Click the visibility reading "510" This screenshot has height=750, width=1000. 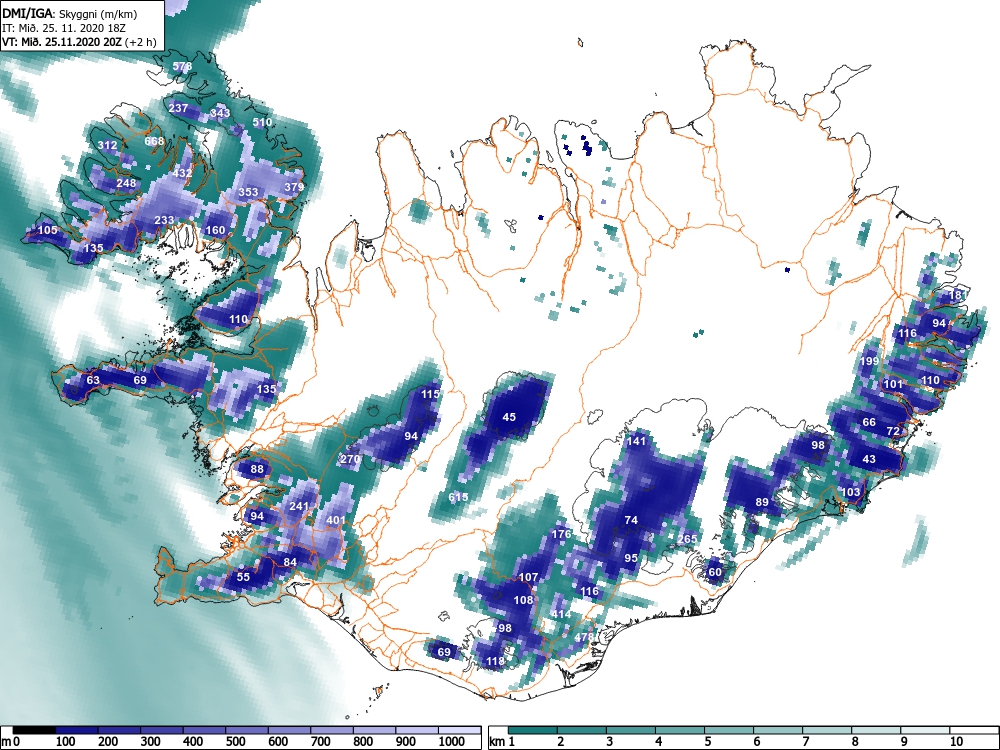pyautogui.click(x=262, y=122)
